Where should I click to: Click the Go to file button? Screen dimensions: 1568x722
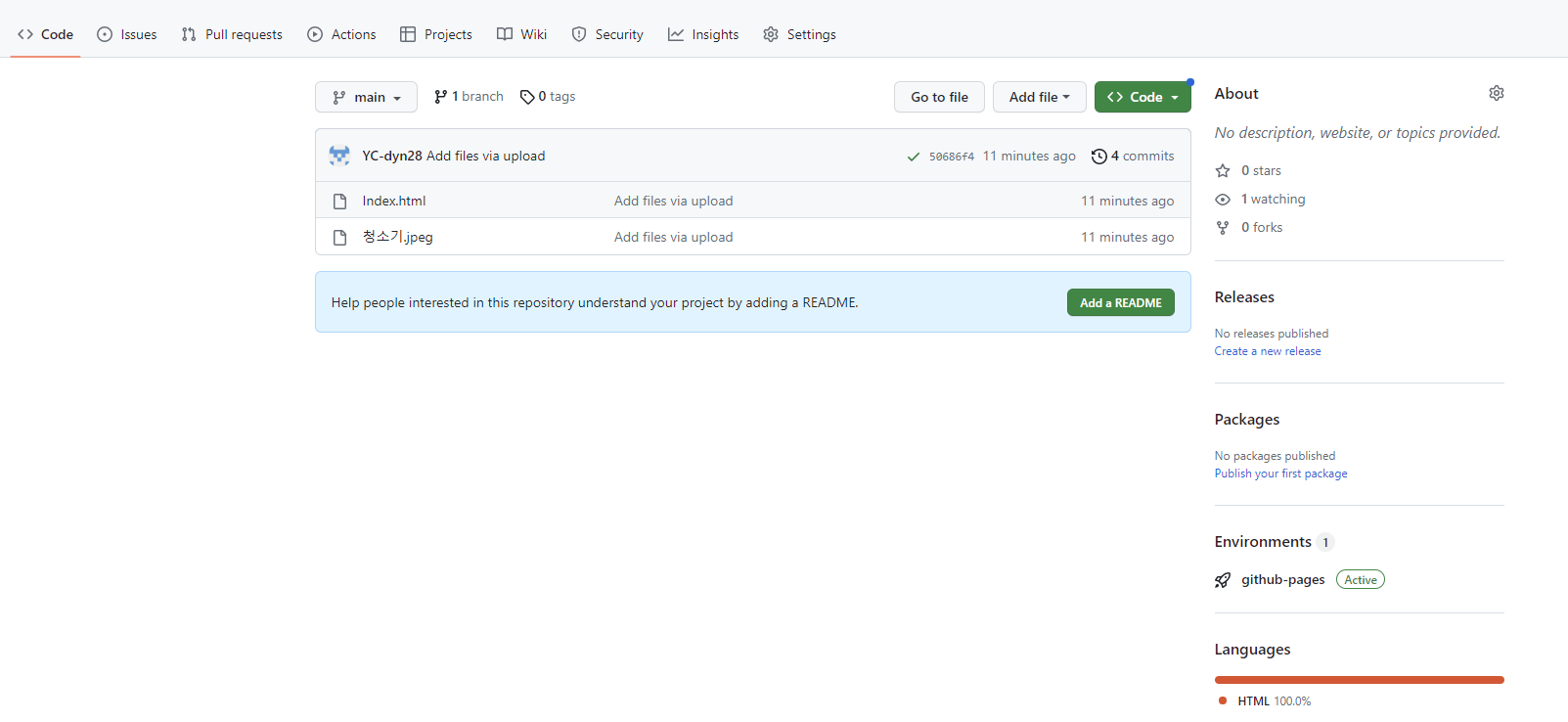939,97
